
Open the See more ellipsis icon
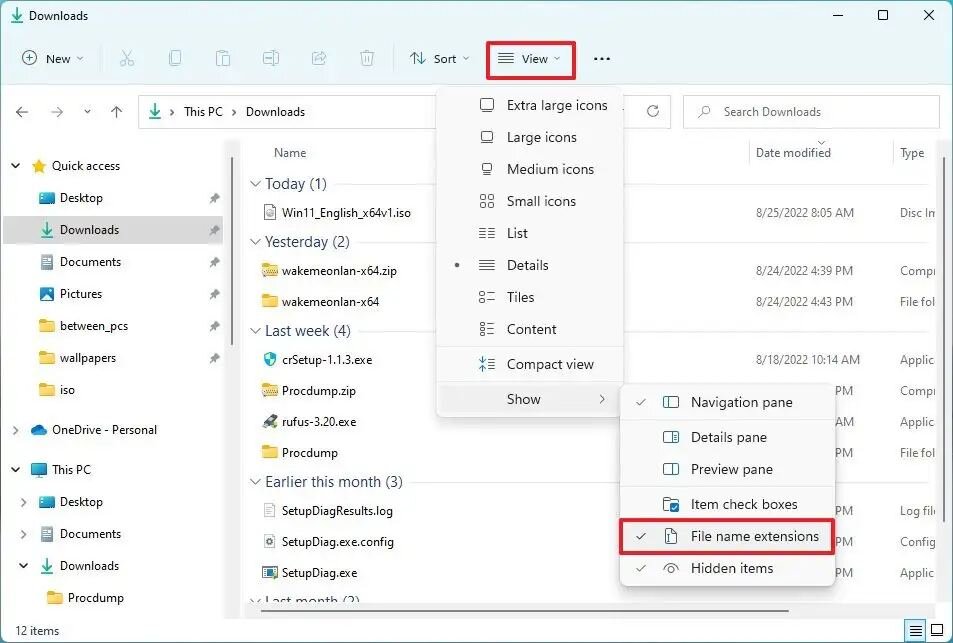click(x=601, y=59)
